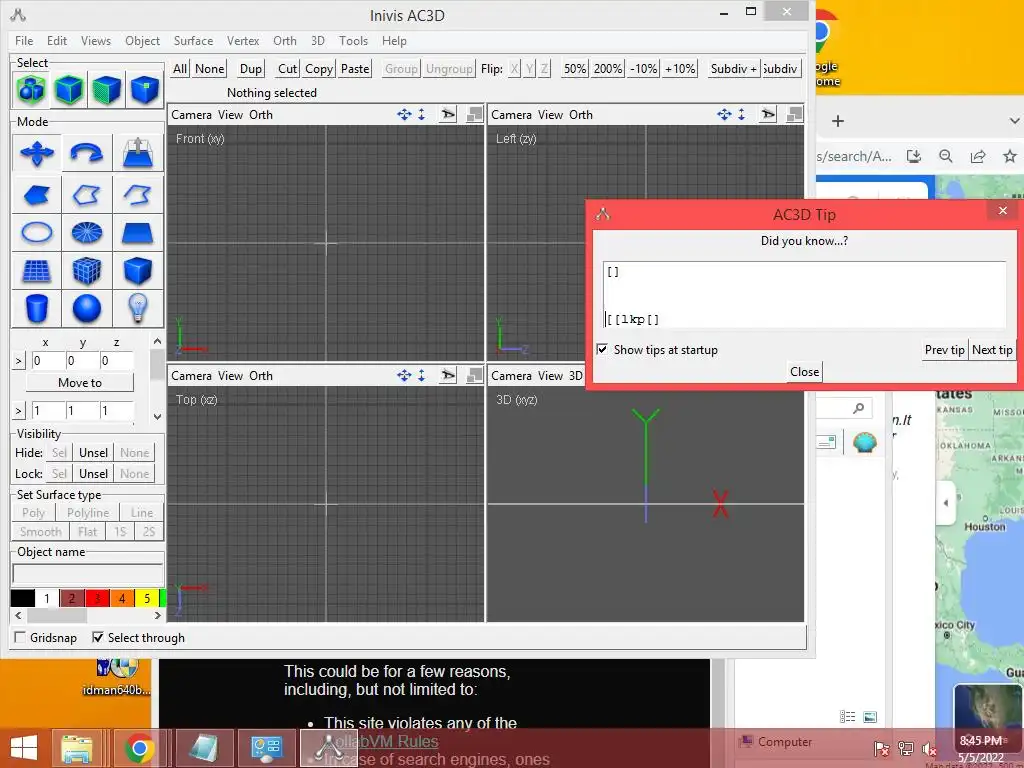Screen dimensions: 1024x768
Task: Open the Surface menu
Action: click(193, 40)
